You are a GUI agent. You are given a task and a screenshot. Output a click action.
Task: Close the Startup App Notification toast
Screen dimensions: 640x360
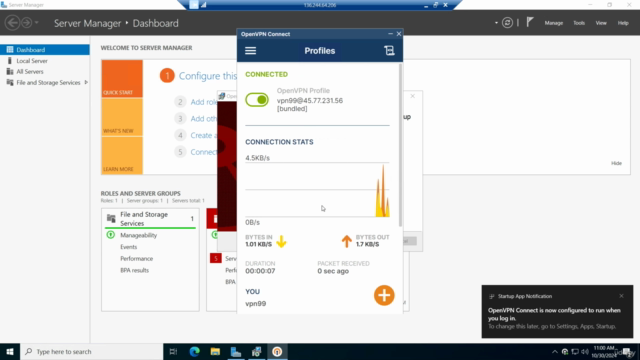click(621, 296)
